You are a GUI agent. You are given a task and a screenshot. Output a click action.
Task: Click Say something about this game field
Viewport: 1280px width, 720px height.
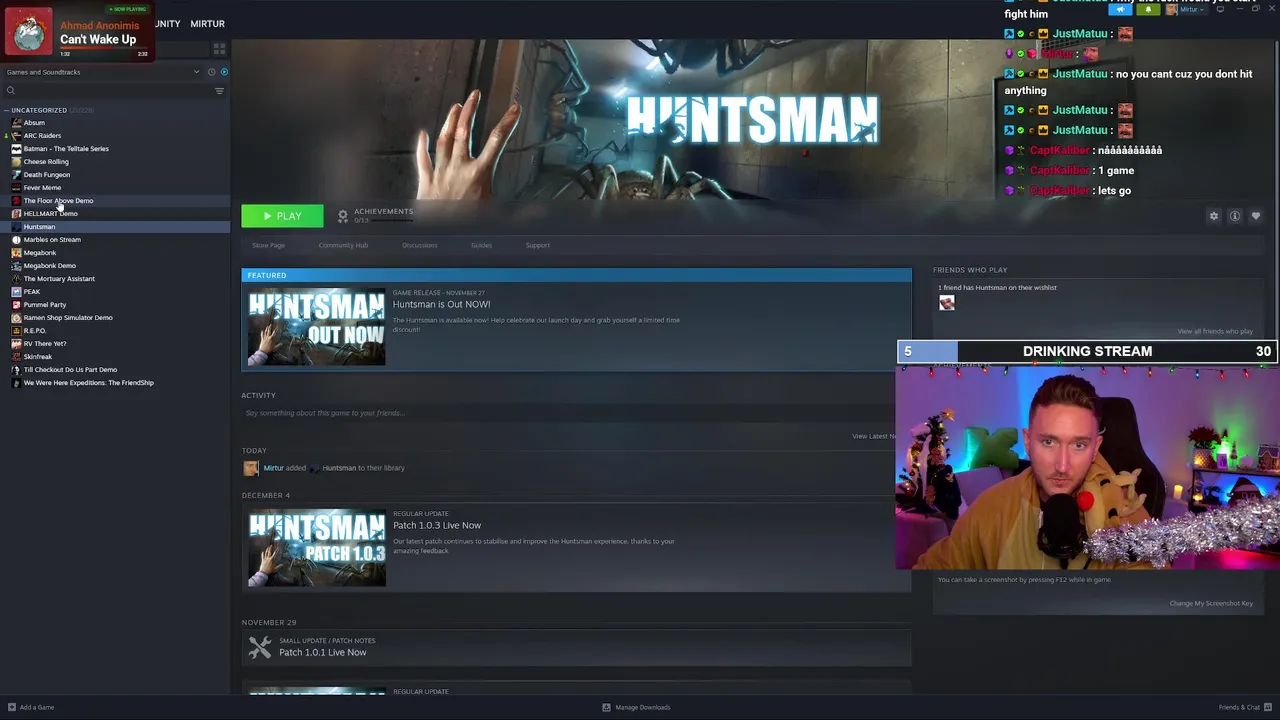pyautogui.click(x=576, y=413)
